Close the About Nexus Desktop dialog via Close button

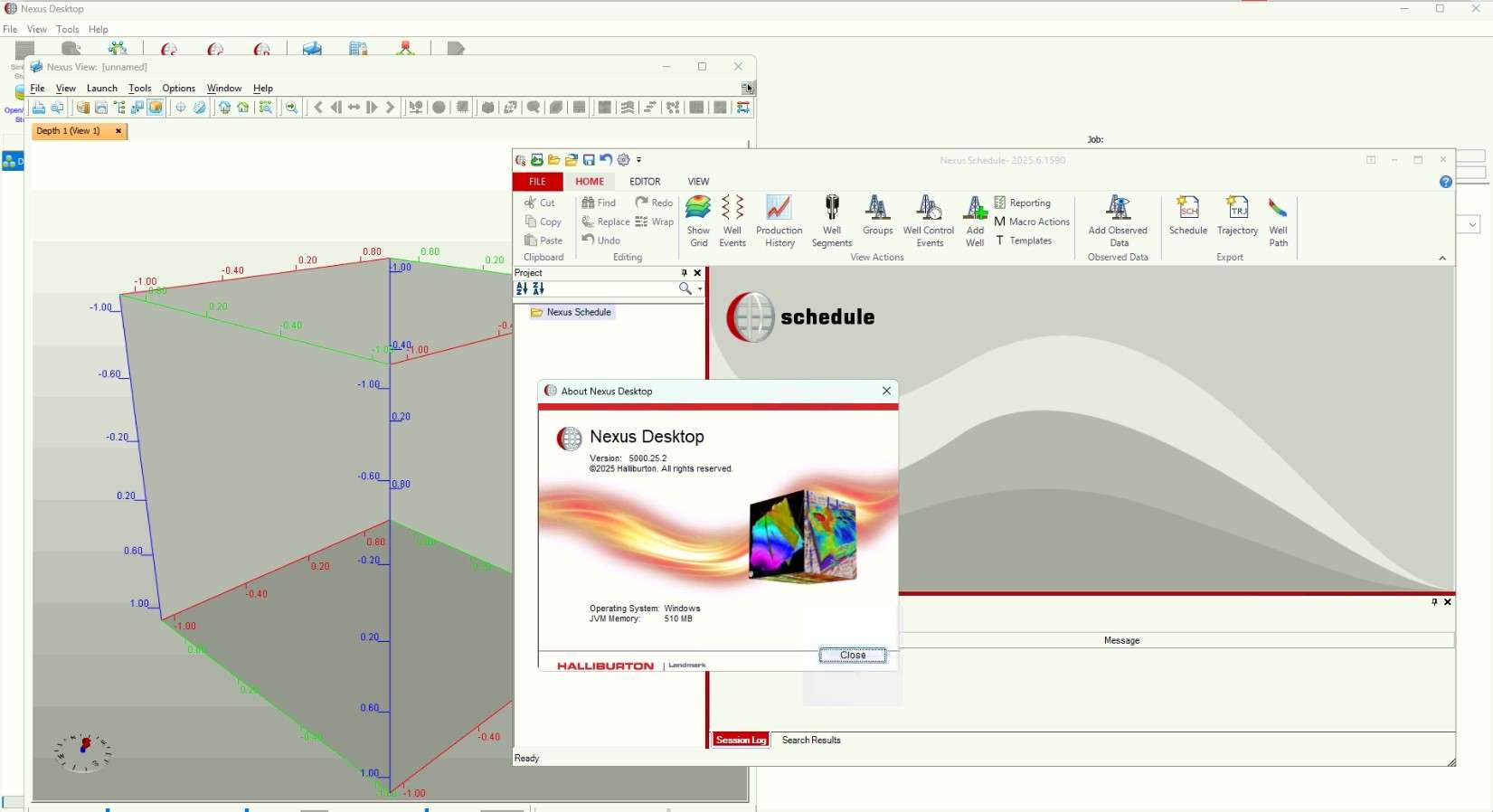852,656
